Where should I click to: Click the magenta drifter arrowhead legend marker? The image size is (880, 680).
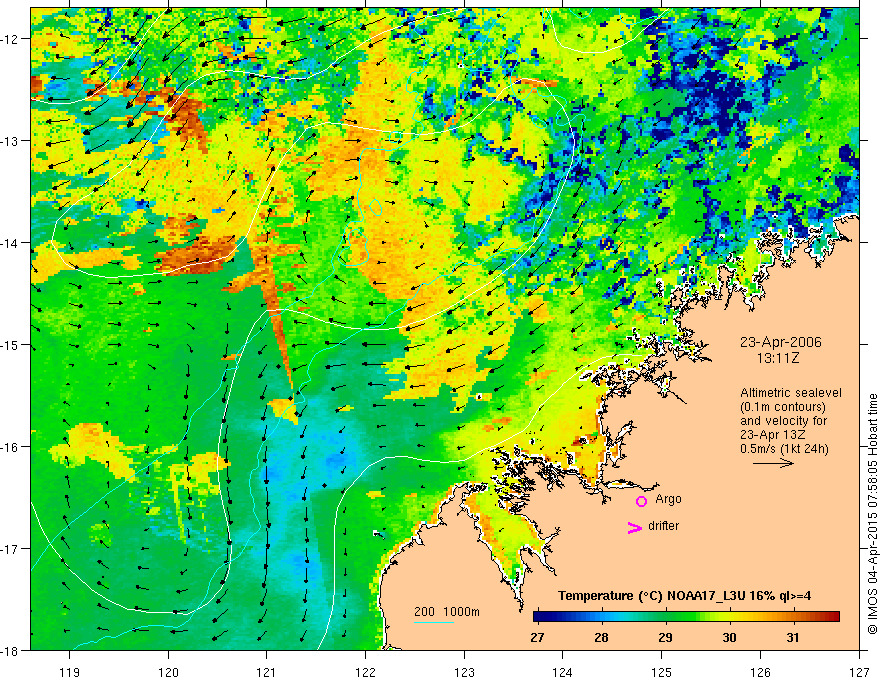tap(634, 527)
